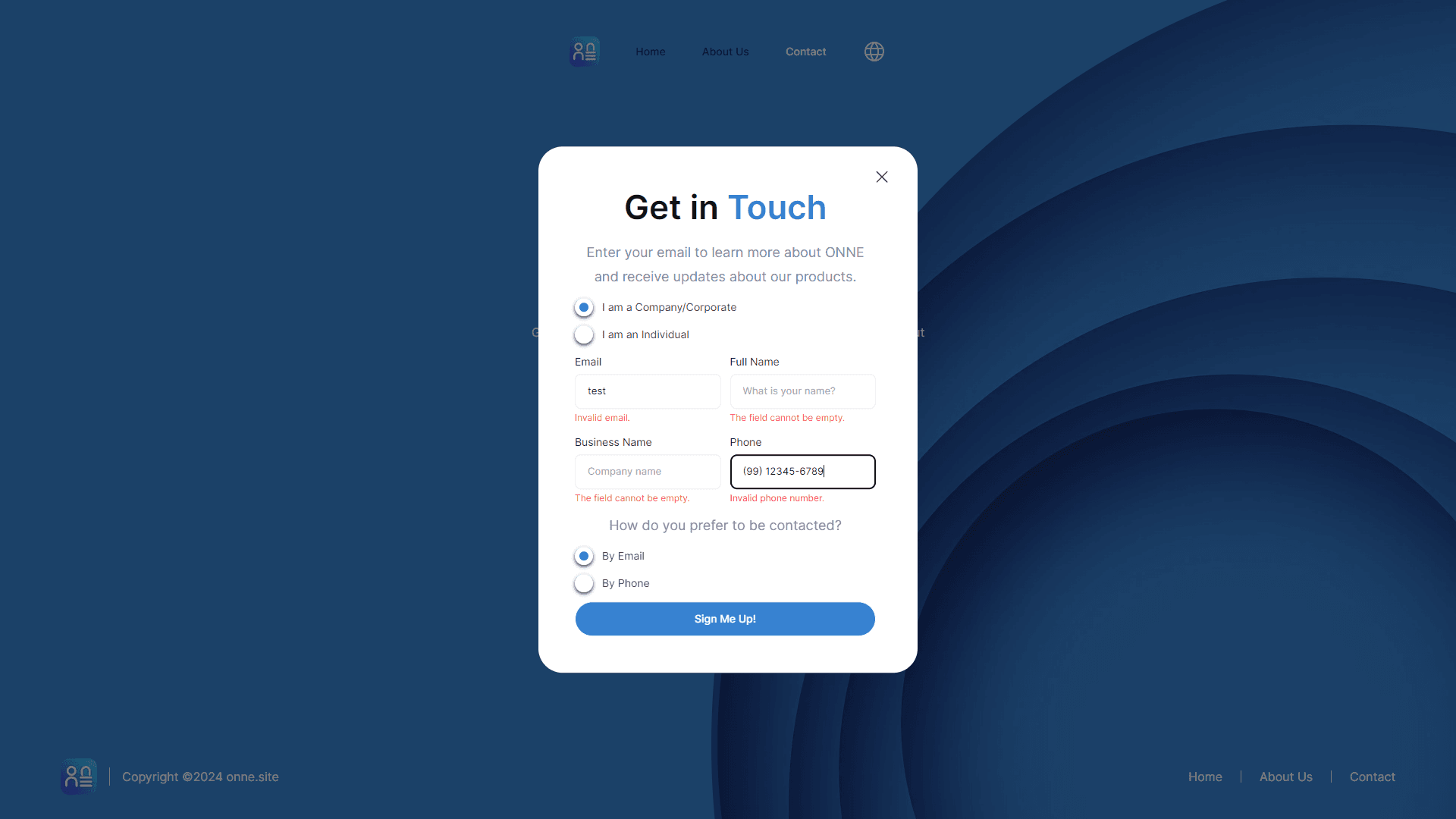Toggle 'By Phone' contact preference
This screenshot has width=1456, height=819.
pyautogui.click(x=584, y=583)
